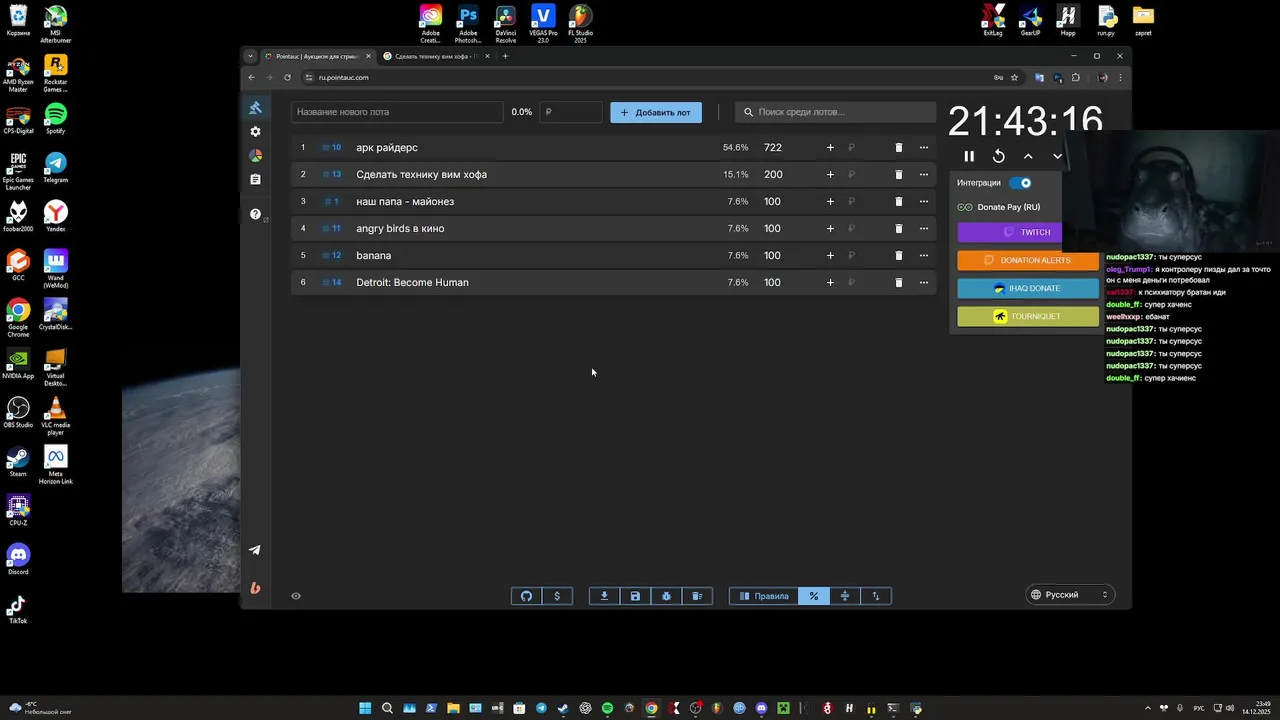Toggle the Интеграции switch
Image resolution: width=1280 pixels, height=720 pixels.
1020,183
